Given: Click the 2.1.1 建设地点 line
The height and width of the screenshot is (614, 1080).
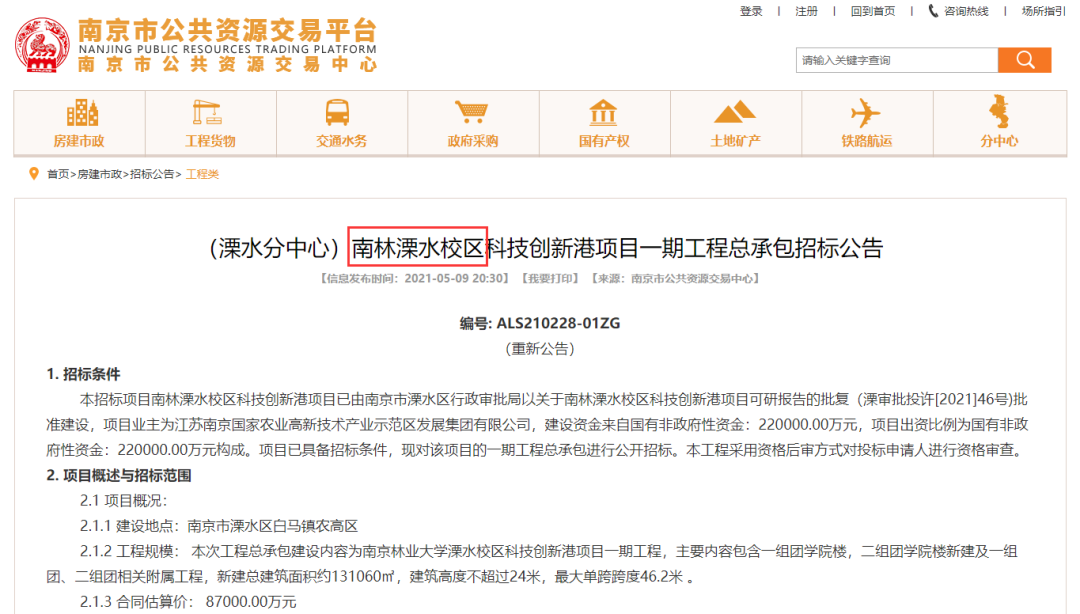Looking at the screenshot, I should pos(218,526).
